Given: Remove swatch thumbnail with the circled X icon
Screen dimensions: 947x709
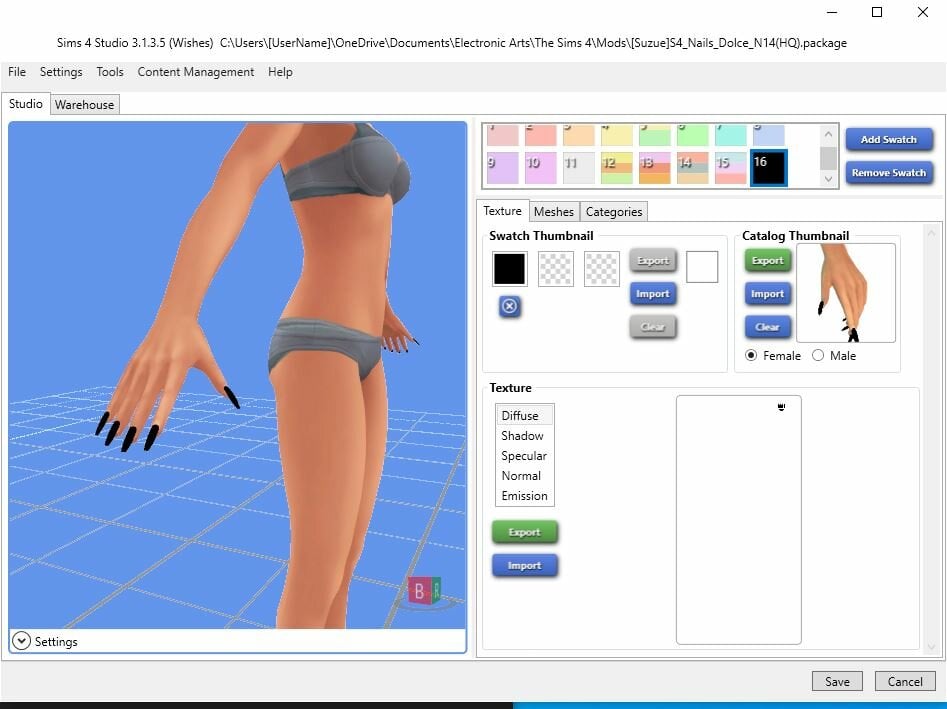Looking at the screenshot, I should [x=510, y=306].
